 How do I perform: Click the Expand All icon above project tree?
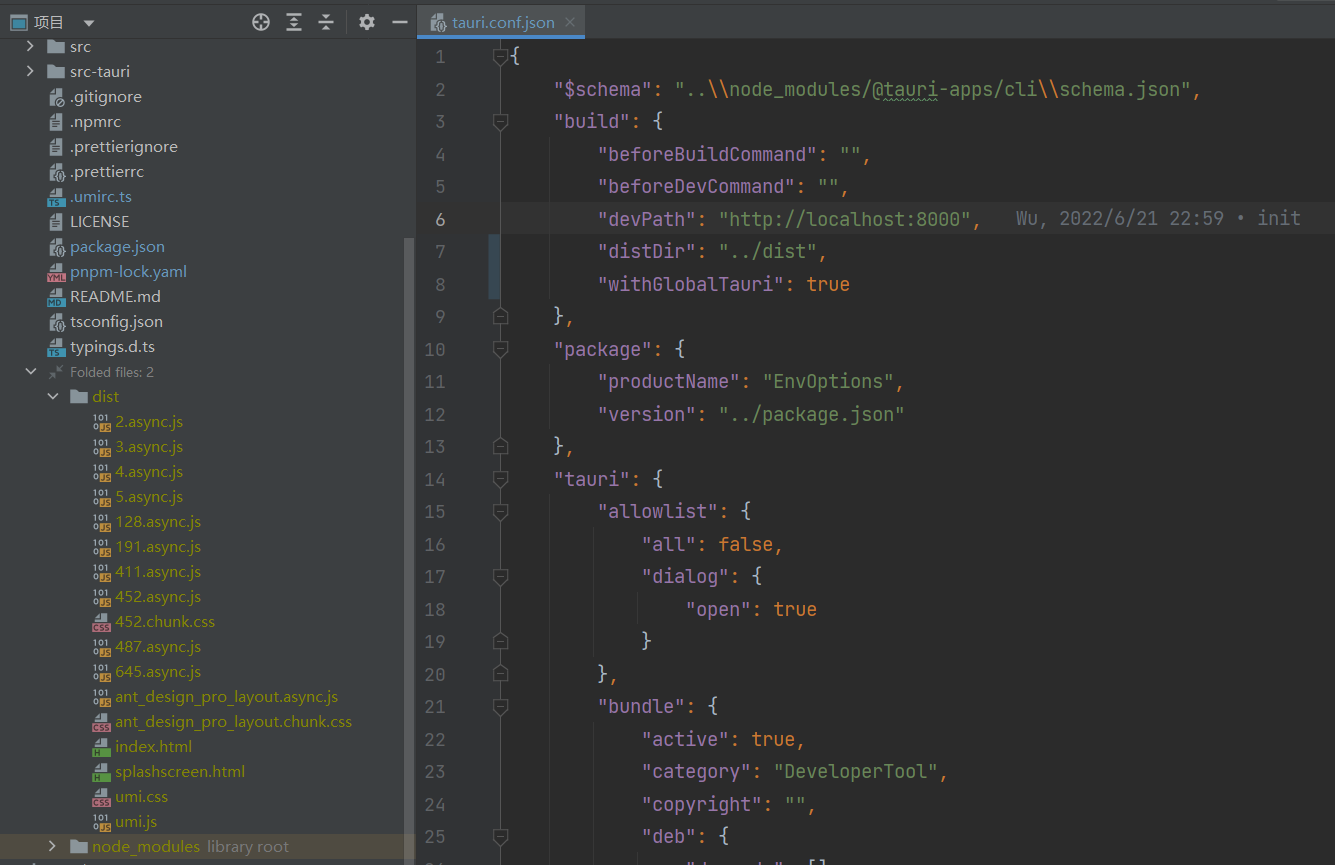click(293, 21)
